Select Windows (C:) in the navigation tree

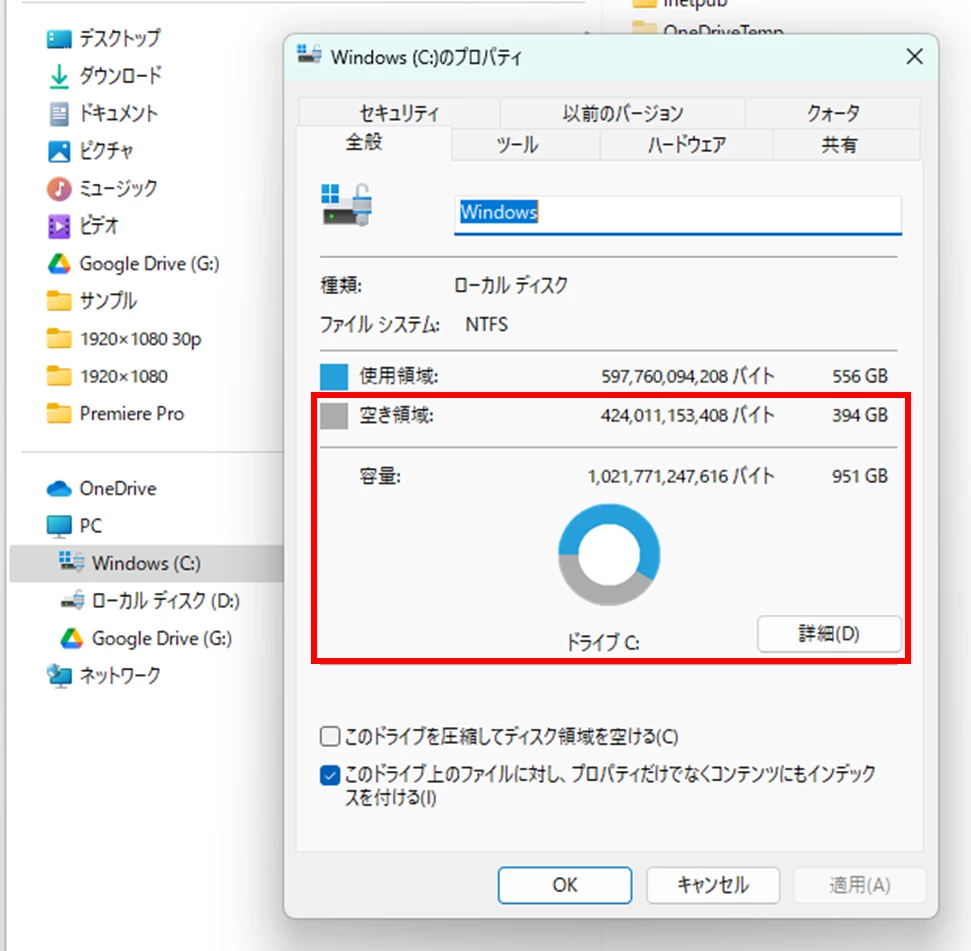147,563
